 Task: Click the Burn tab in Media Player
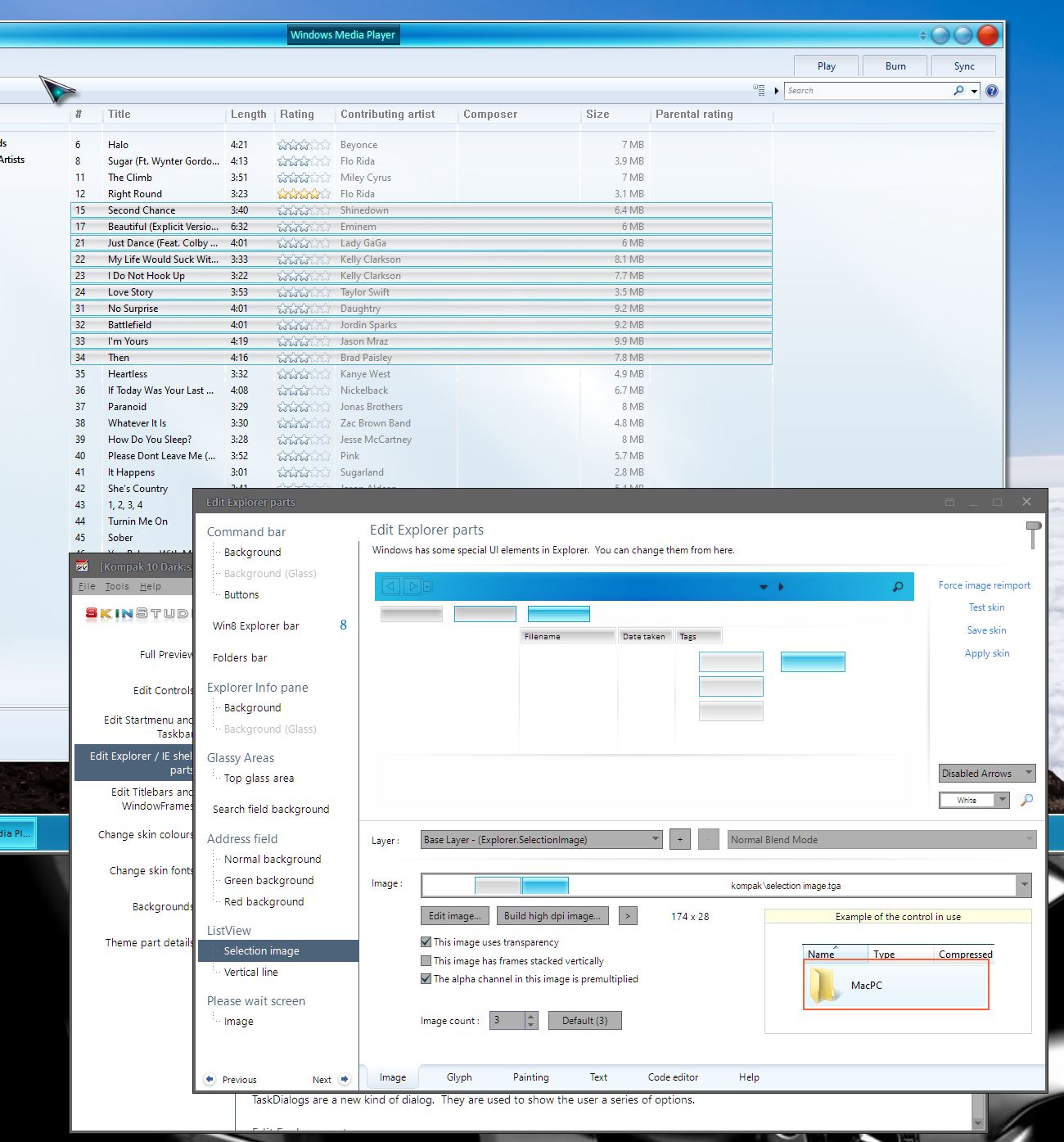(x=895, y=66)
